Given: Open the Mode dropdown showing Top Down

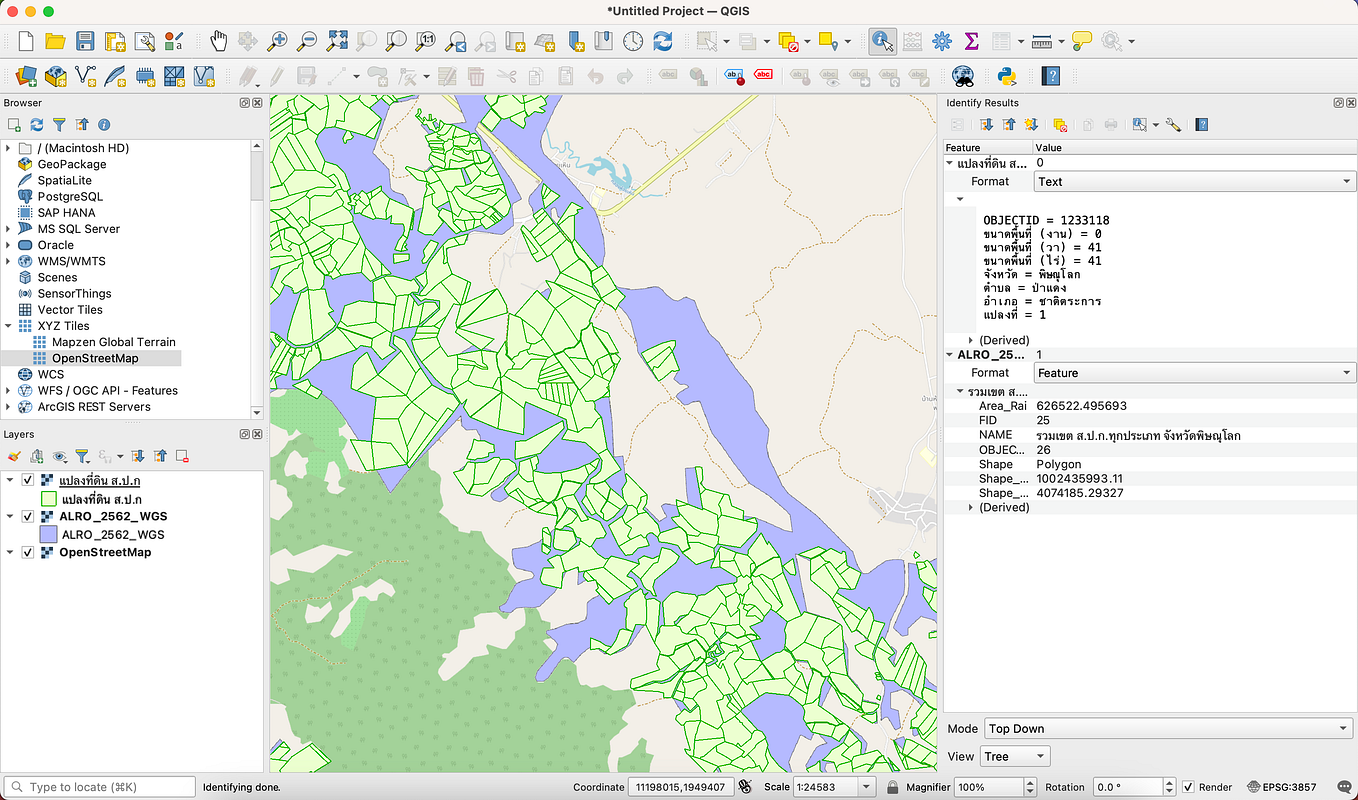Looking at the screenshot, I should click(x=1168, y=728).
